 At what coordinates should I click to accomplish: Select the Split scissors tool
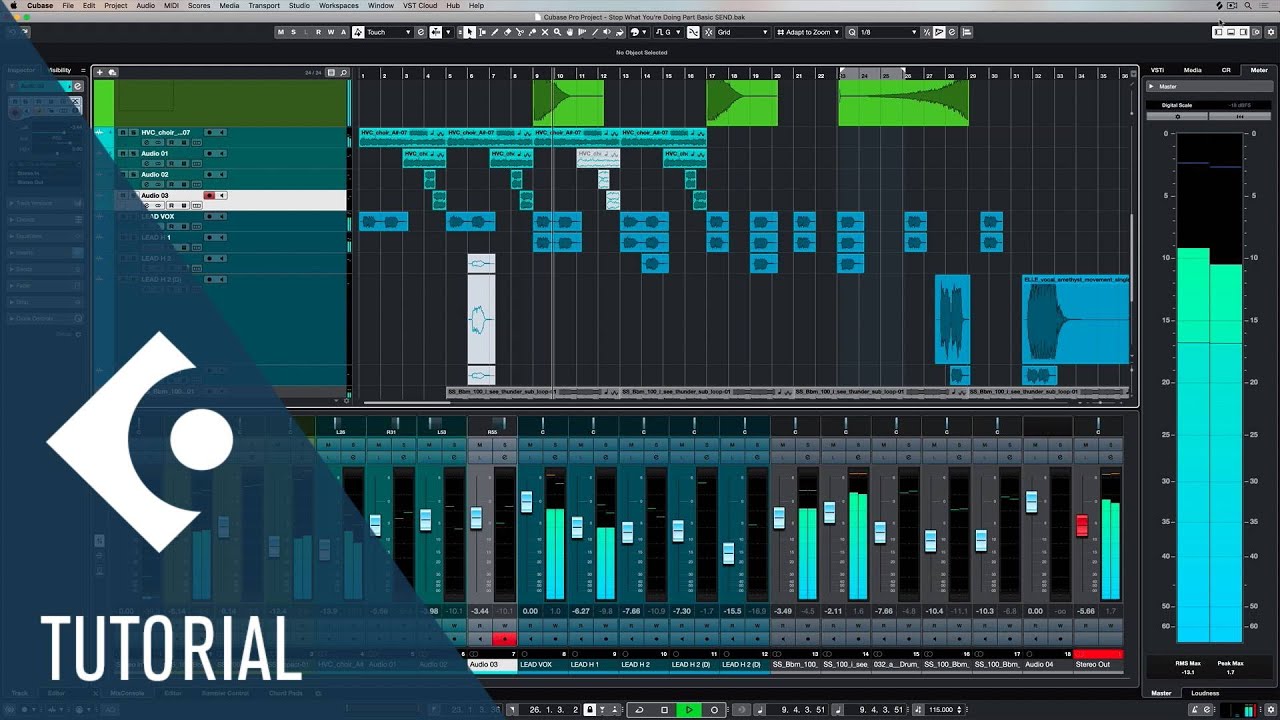point(520,32)
